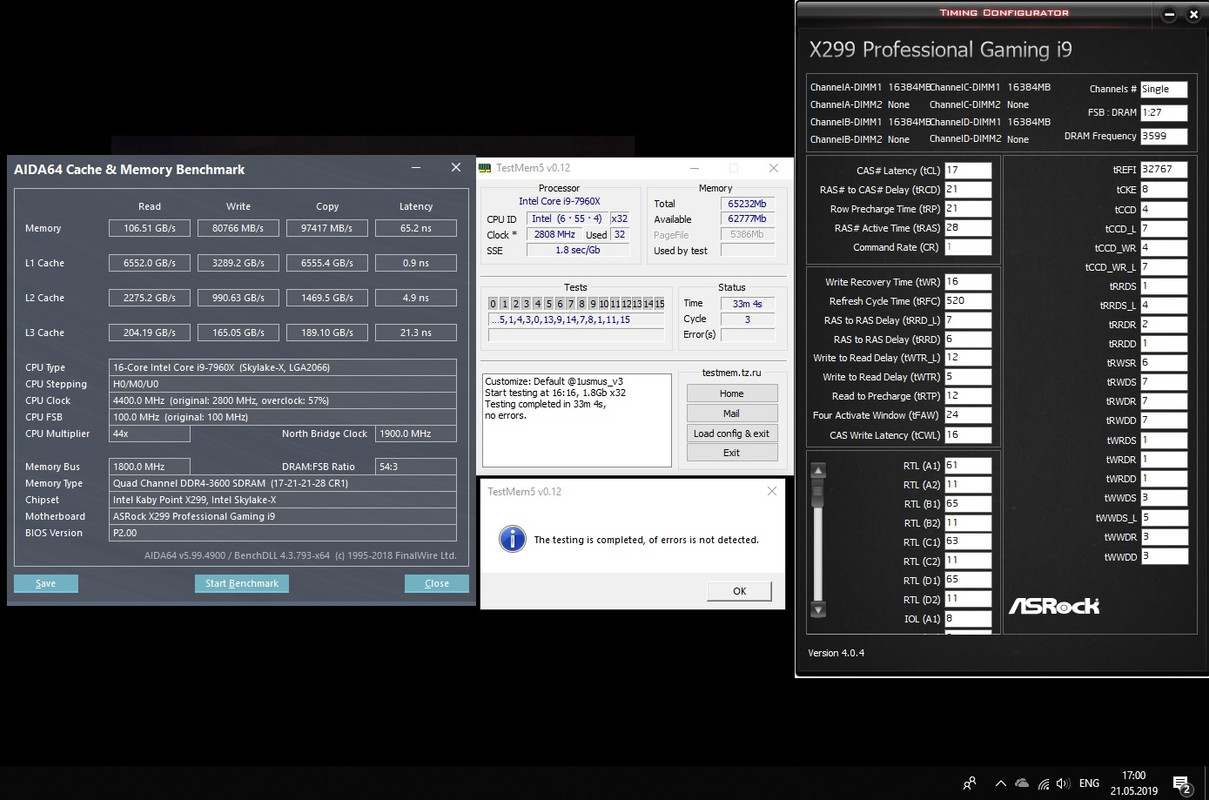1209x800 pixels.
Task: Click the testmem.tz.ru label in TestMem5
Action: 731,372
